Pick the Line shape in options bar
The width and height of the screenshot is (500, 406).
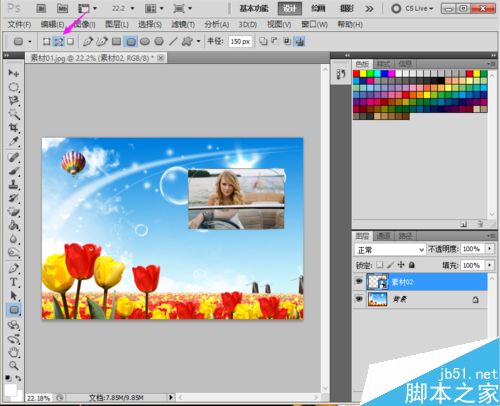pyautogui.click(x=173, y=41)
